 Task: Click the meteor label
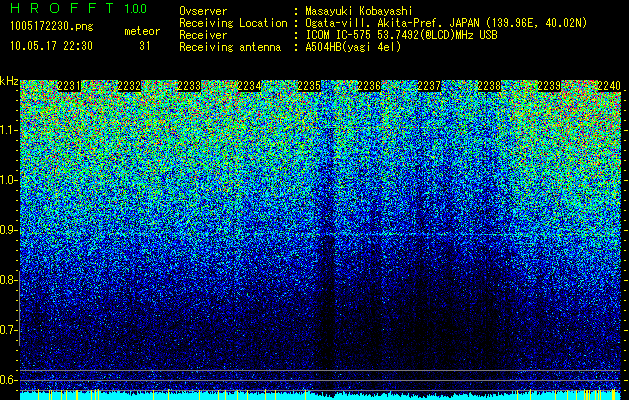(142, 31)
